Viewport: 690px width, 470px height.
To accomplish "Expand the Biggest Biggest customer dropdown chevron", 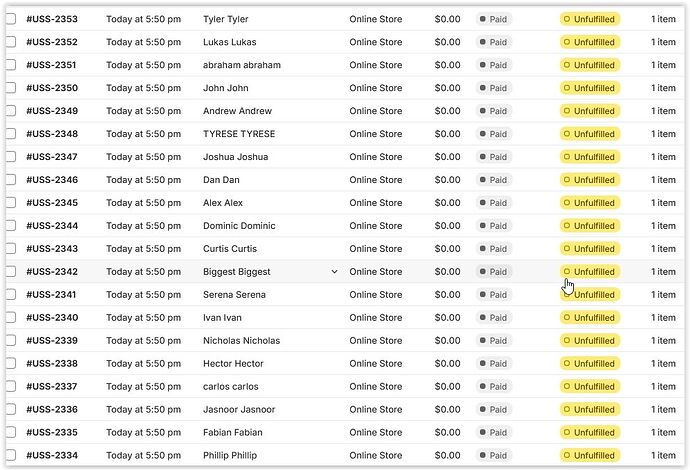I will point(334,272).
